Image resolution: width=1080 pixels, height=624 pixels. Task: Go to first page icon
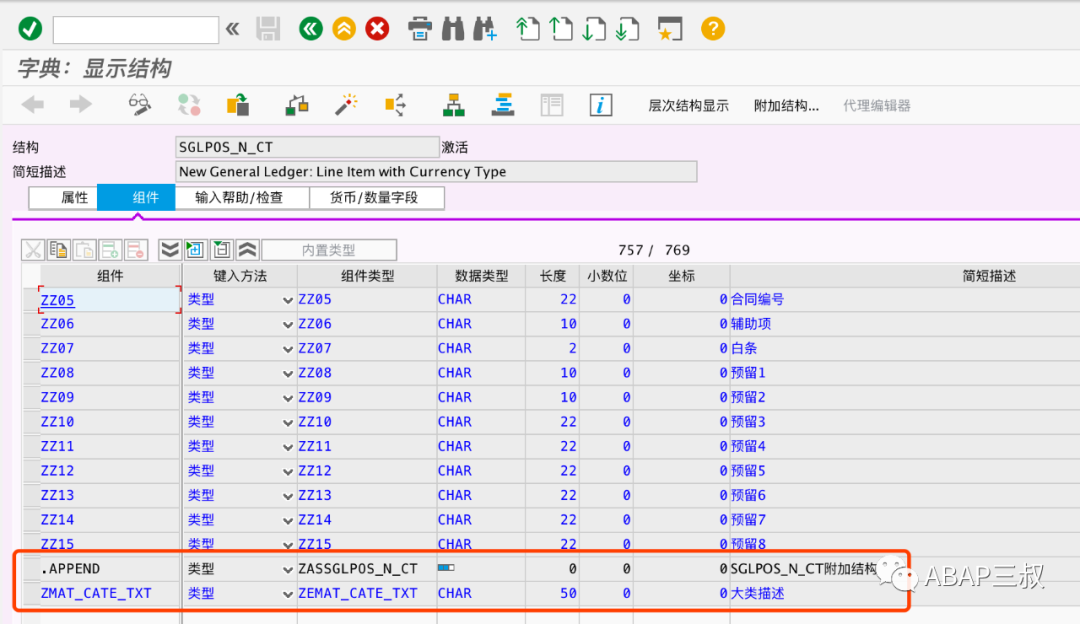click(x=527, y=29)
